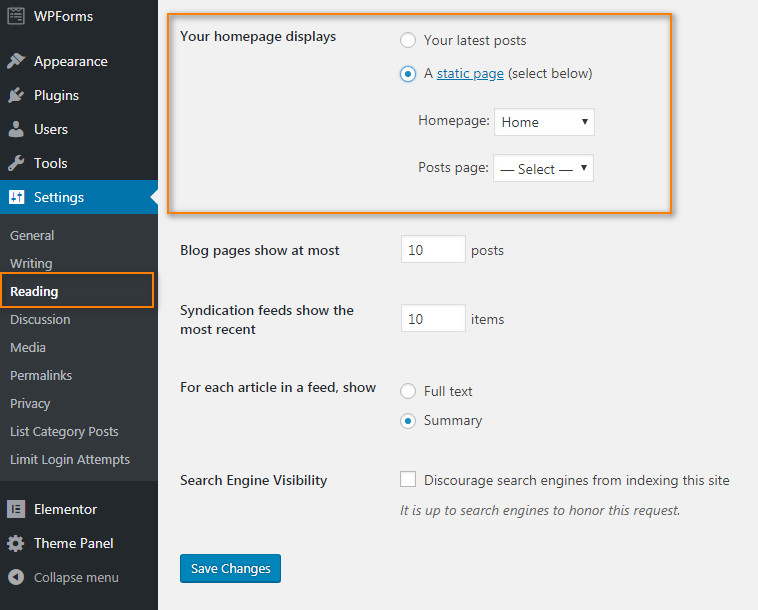Click the 'Blog pages show at most' field
Viewport: 758px width, 610px height.
(433, 249)
